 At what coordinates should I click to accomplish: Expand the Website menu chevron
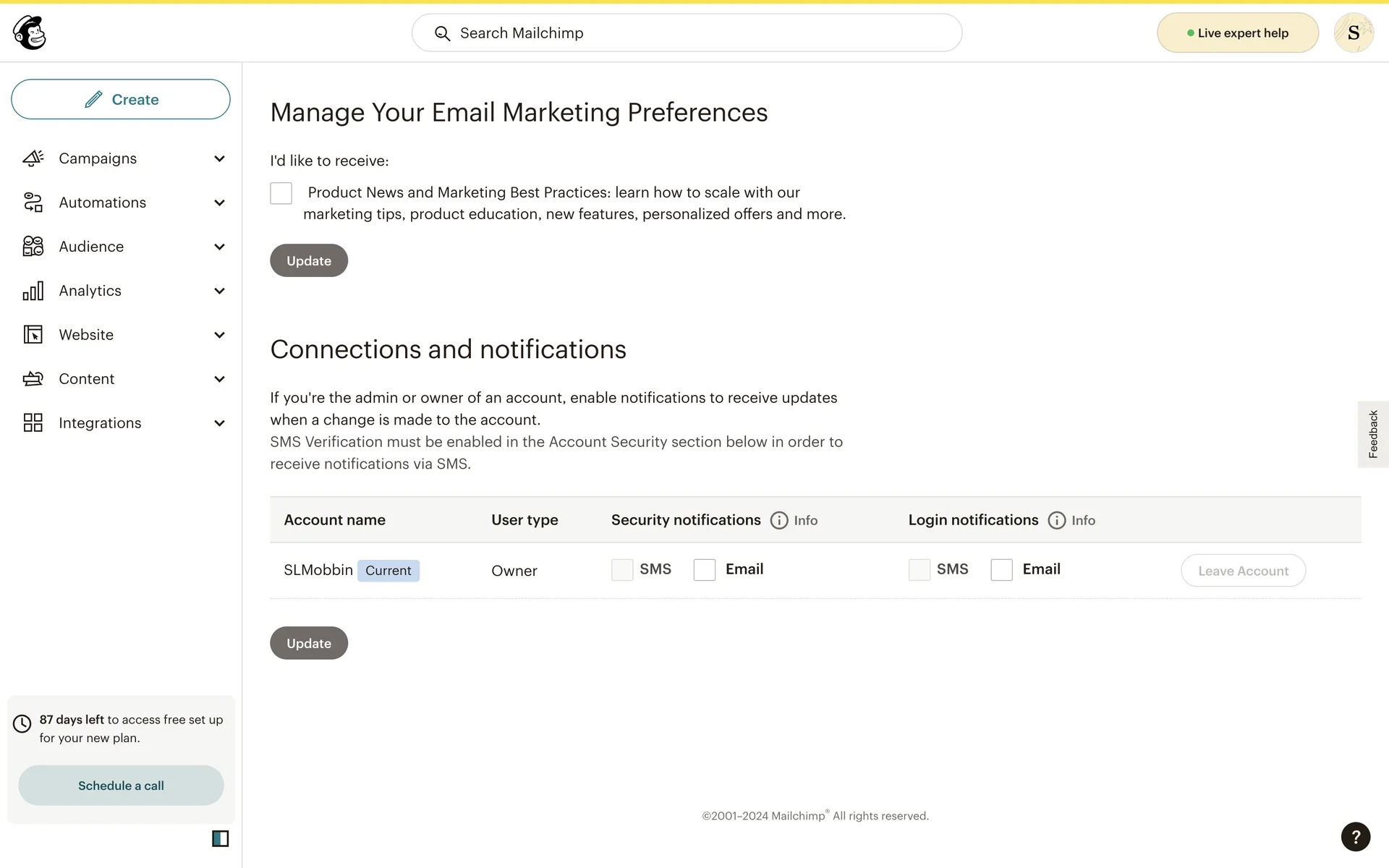[x=219, y=335]
